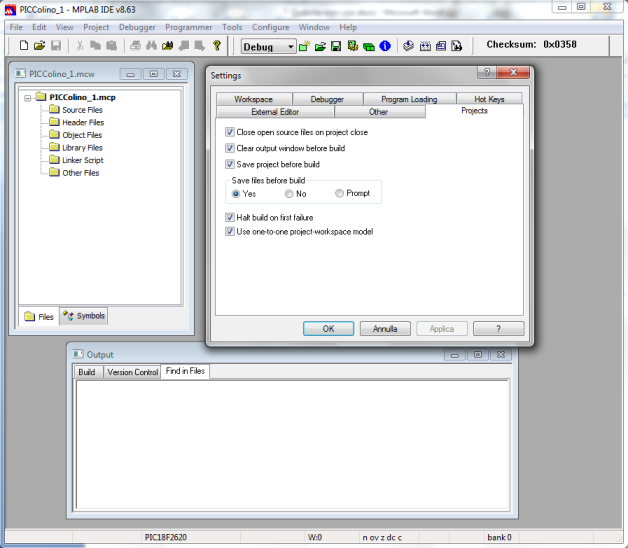Click the Paste toolbar icon
Image resolution: width=628 pixels, height=548 pixels.
click(x=111, y=46)
